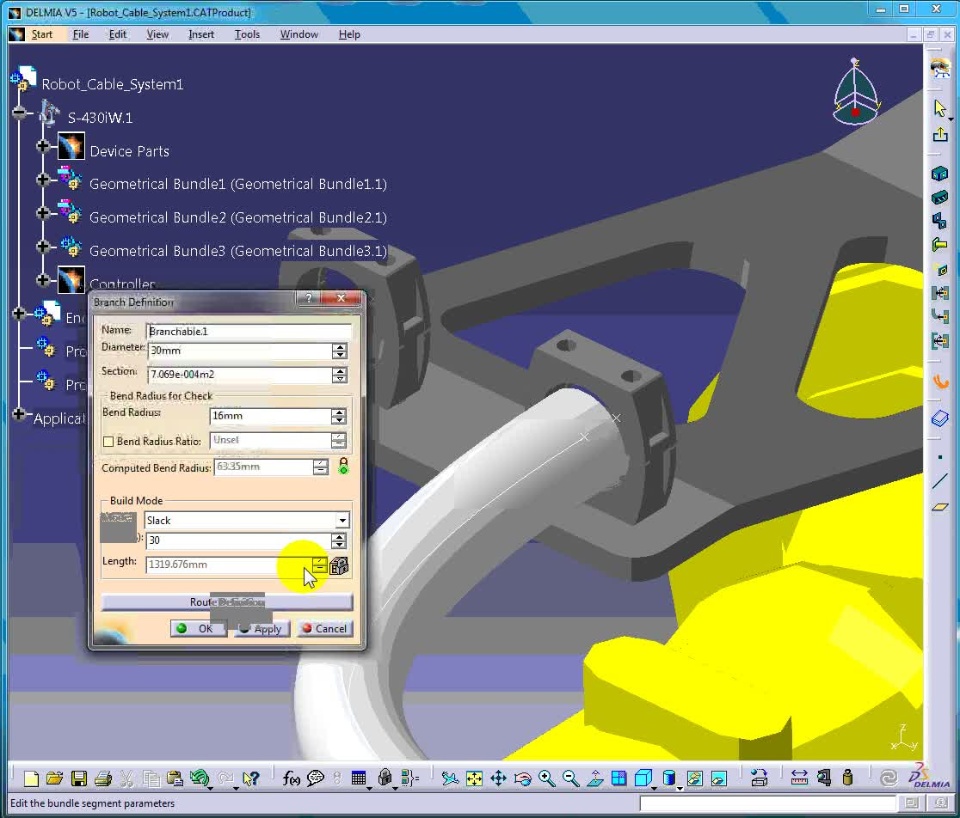Click the compass in the 3D view
This screenshot has width=960, height=818.
click(x=856, y=92)
